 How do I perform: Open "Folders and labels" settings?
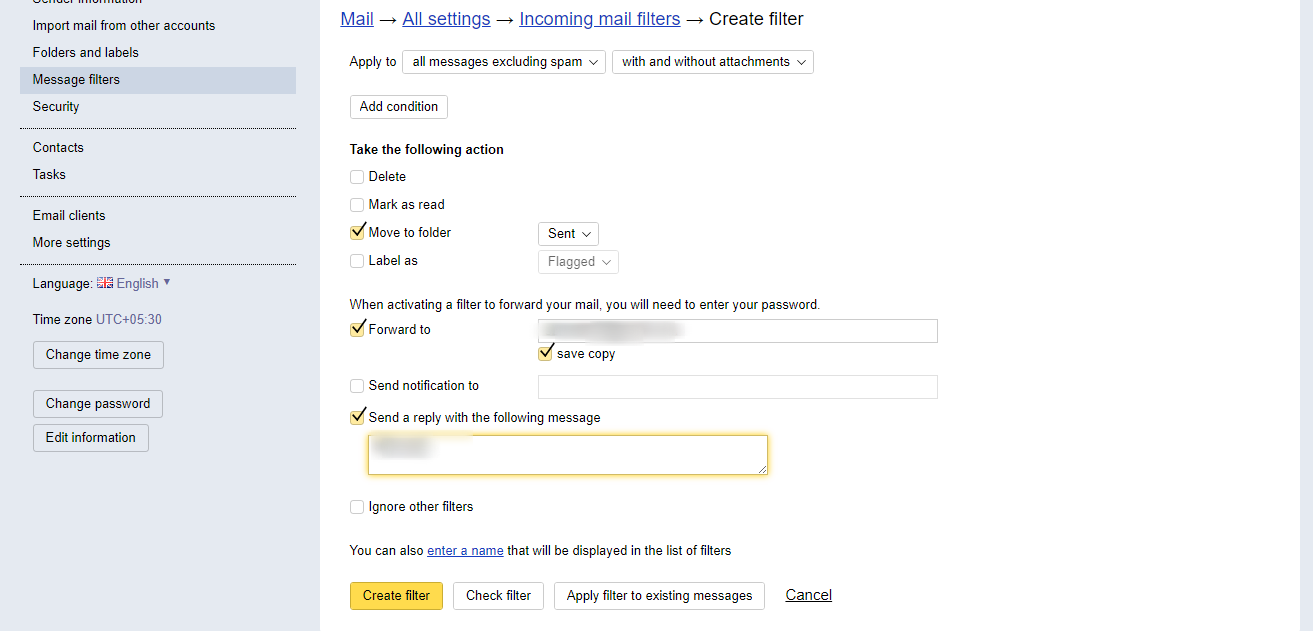point(83,52)
